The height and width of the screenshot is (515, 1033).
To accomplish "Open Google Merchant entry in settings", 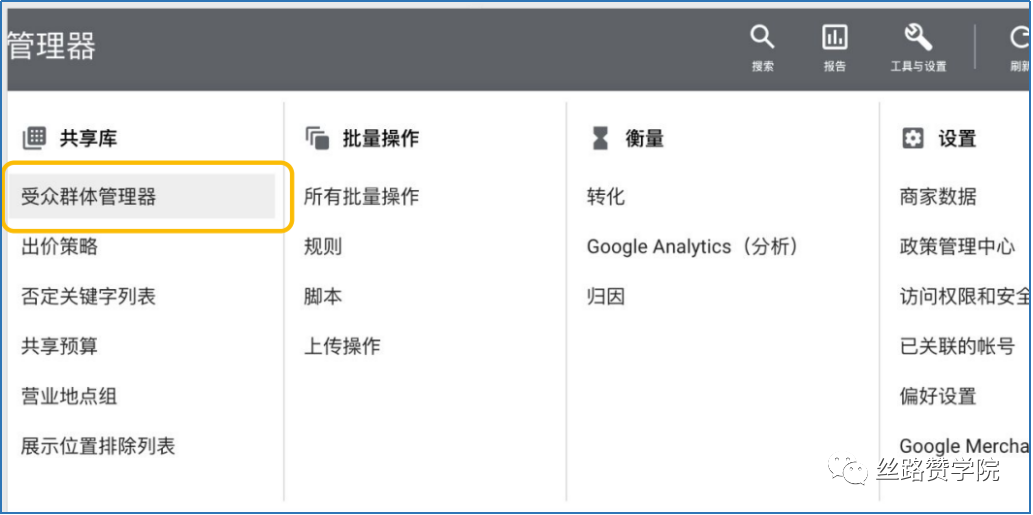I will tap(966, 447).
